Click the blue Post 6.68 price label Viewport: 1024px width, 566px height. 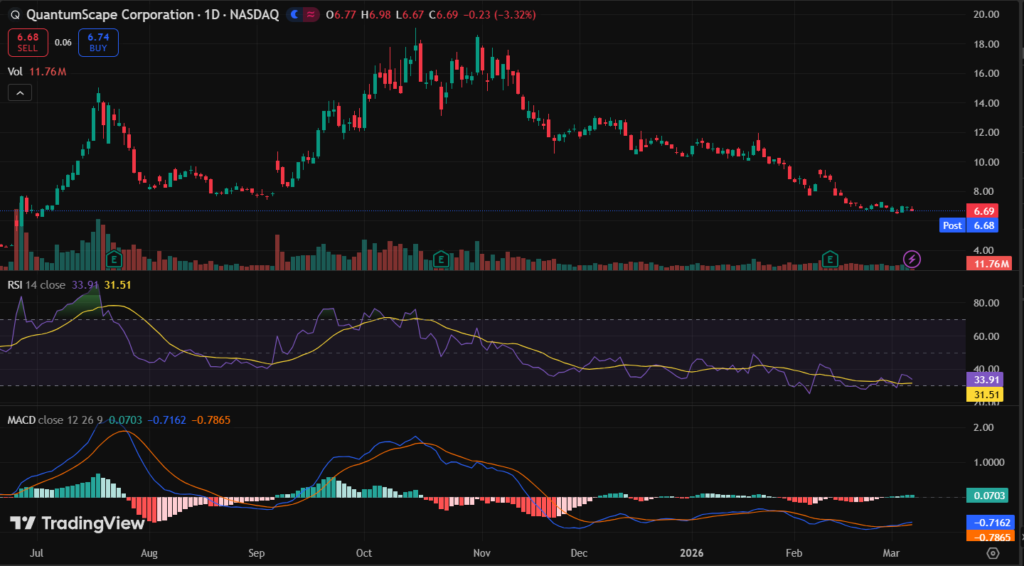(967, 226)
